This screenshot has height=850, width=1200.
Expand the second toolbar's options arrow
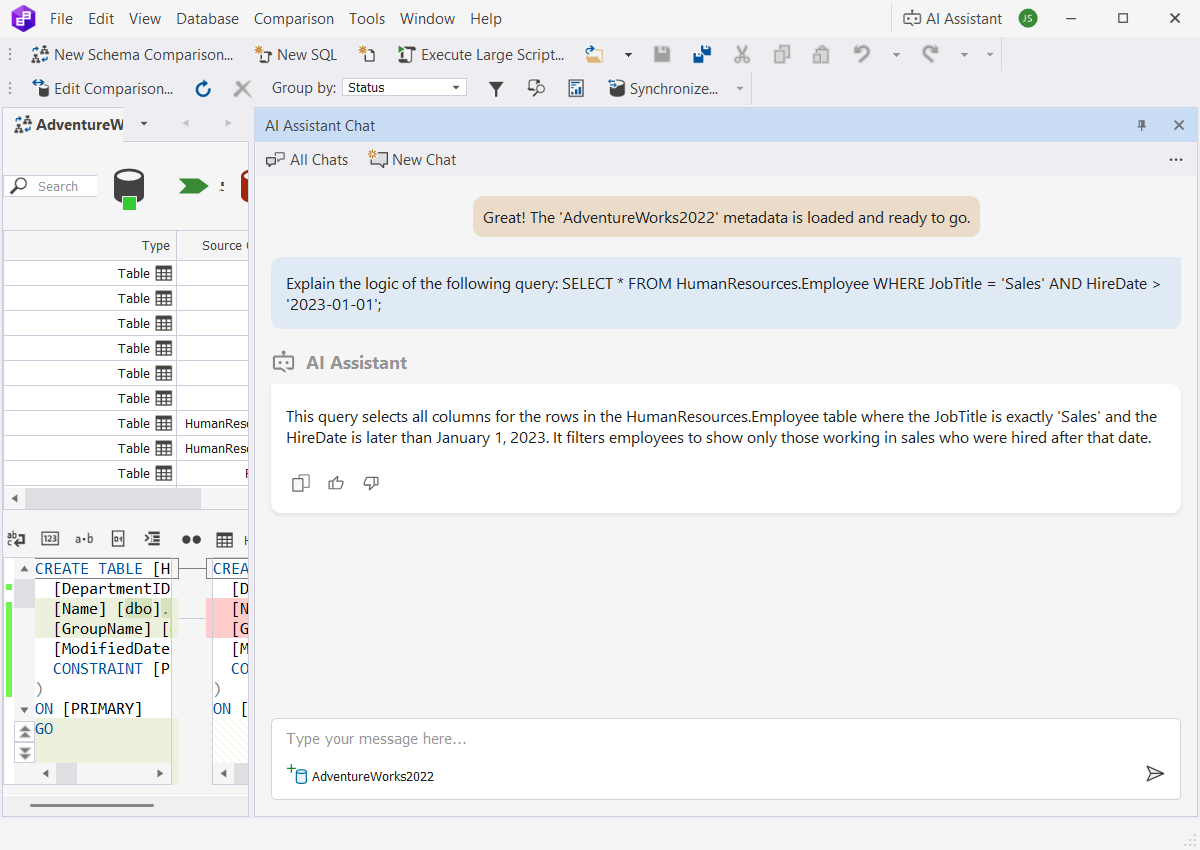click(740, 88)
